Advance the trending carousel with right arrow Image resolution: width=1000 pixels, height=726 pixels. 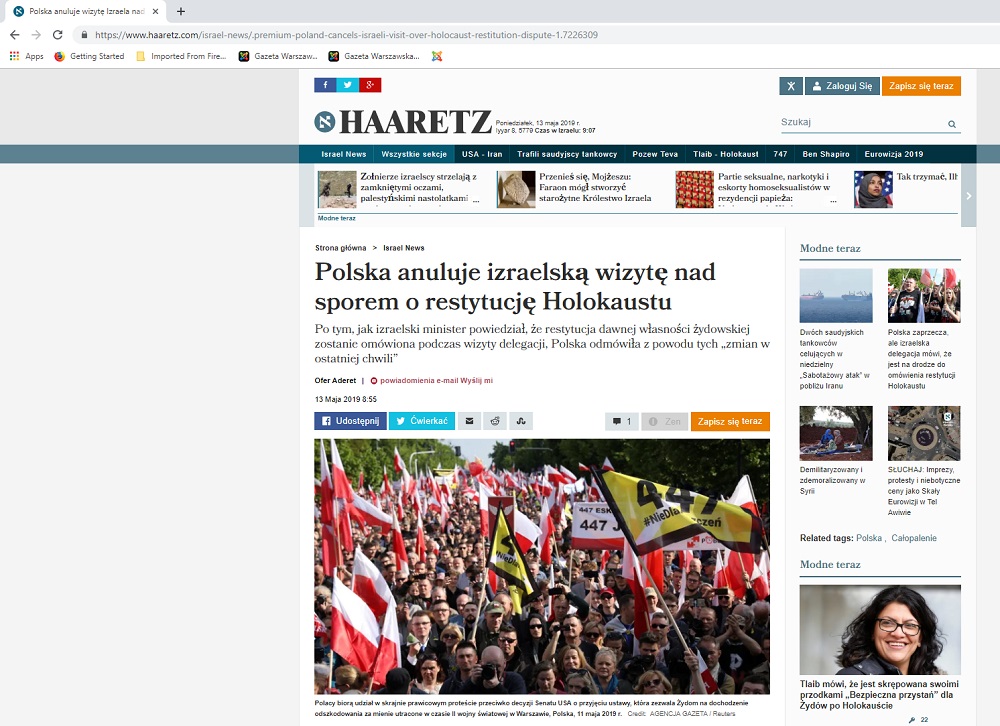[967, 196]
